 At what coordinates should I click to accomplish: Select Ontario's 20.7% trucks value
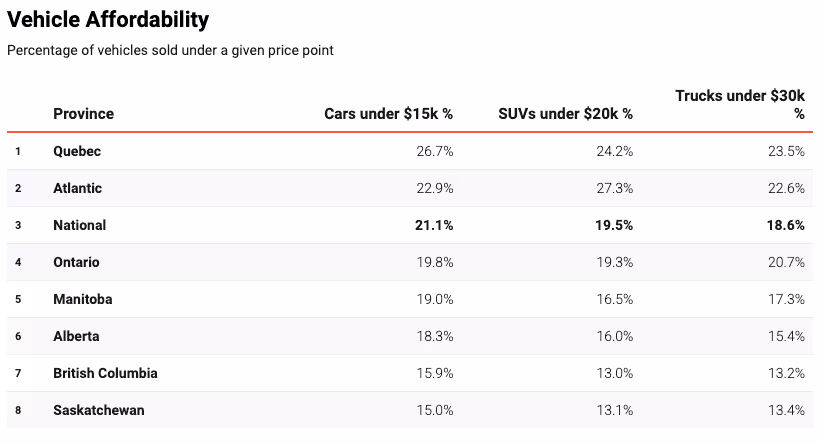click(786, 262)
